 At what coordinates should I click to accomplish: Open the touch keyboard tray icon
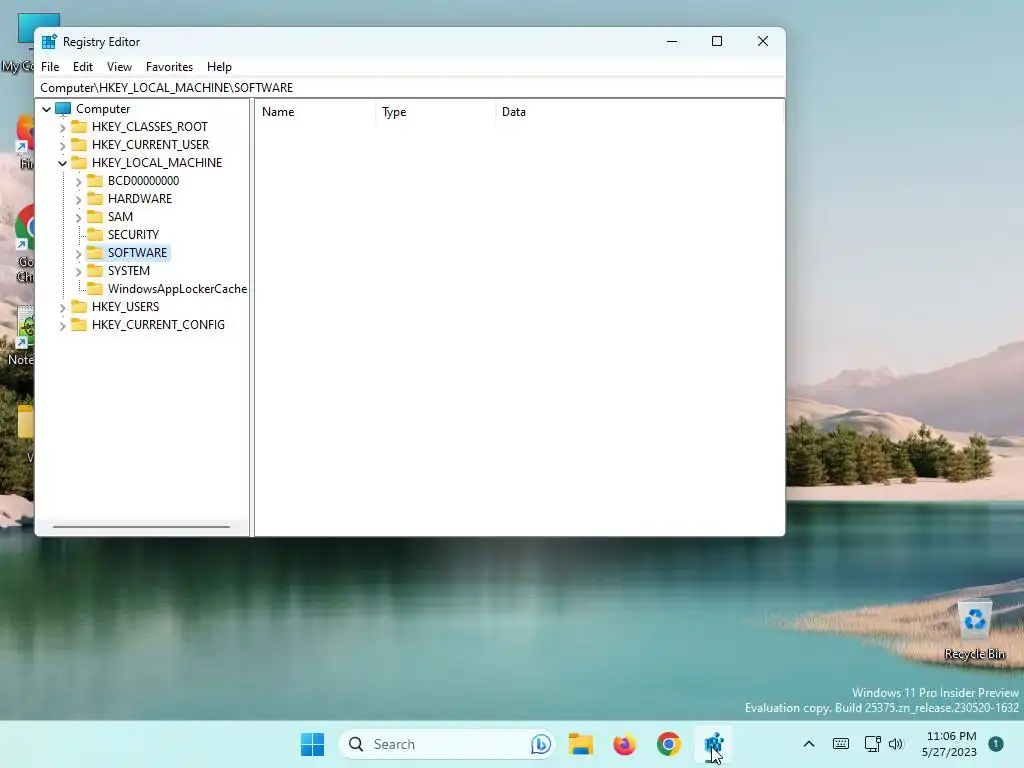pos(841,744)
